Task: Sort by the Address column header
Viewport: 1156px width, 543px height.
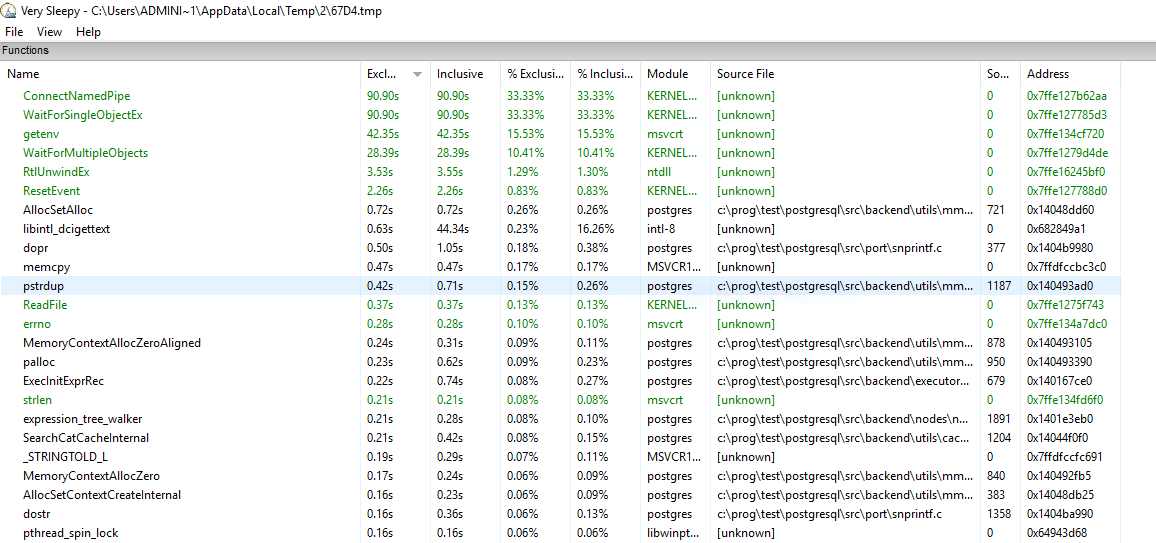Action: coord(1048,74)
